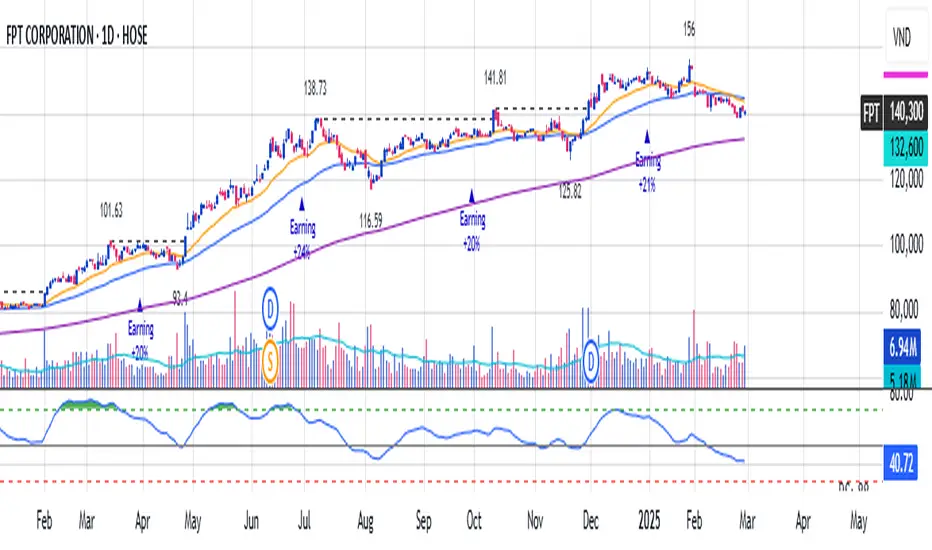Screen dimensions: 932x550
Task: Click the Jun label on time axis
Action: 251,521
